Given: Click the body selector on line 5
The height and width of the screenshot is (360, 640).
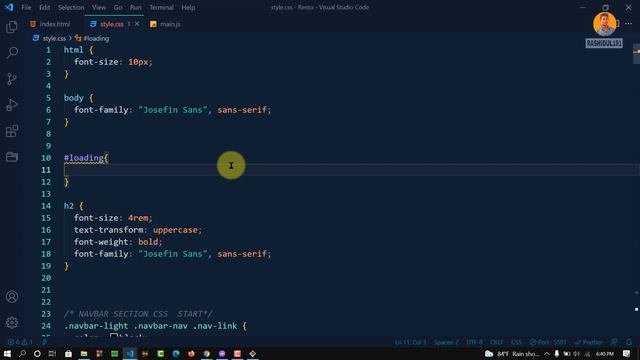Looking at the screenshot, I should tap(74, 98).
